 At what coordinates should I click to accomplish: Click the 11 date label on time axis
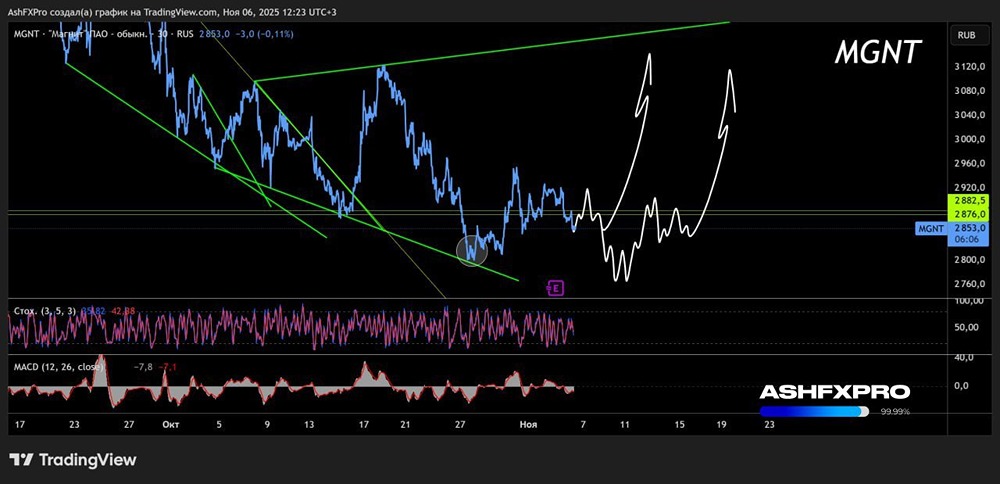pyautogui.click(x=625, y=425)
